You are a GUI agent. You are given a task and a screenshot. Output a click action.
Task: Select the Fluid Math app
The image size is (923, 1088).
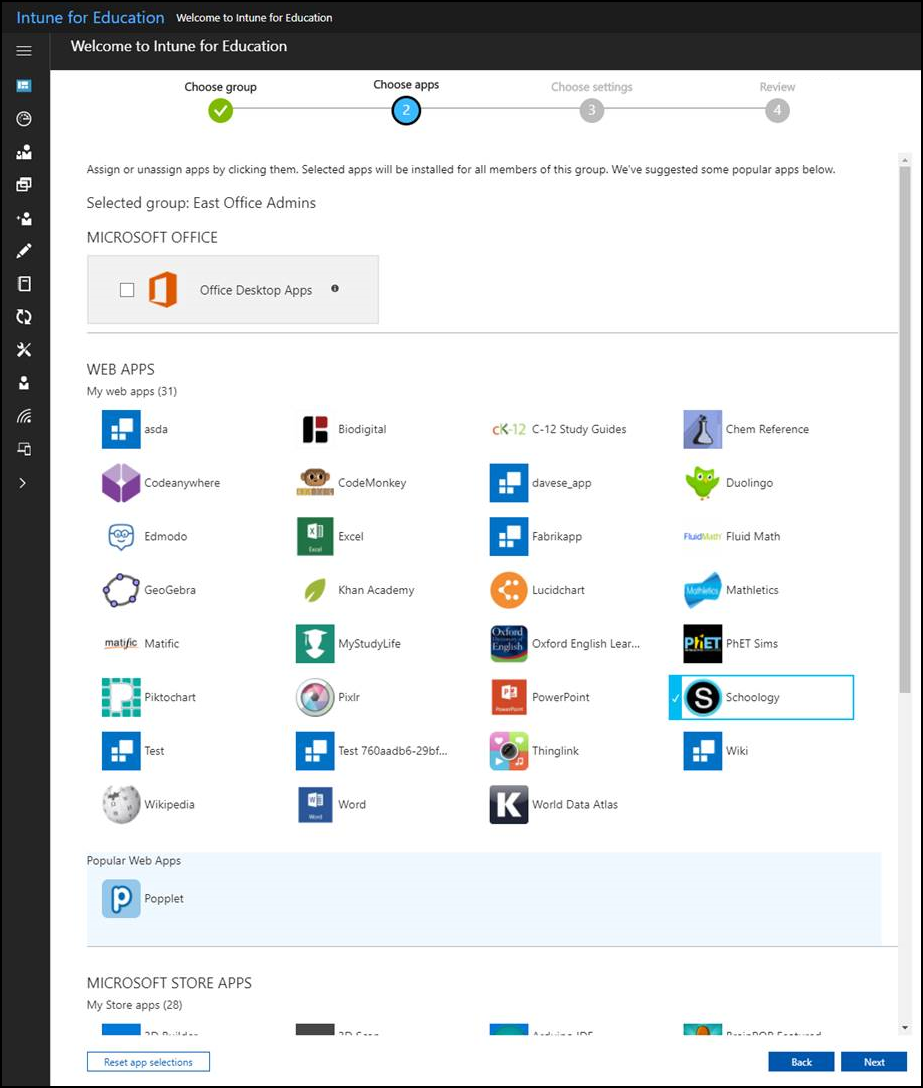click(x=733, y=536)
